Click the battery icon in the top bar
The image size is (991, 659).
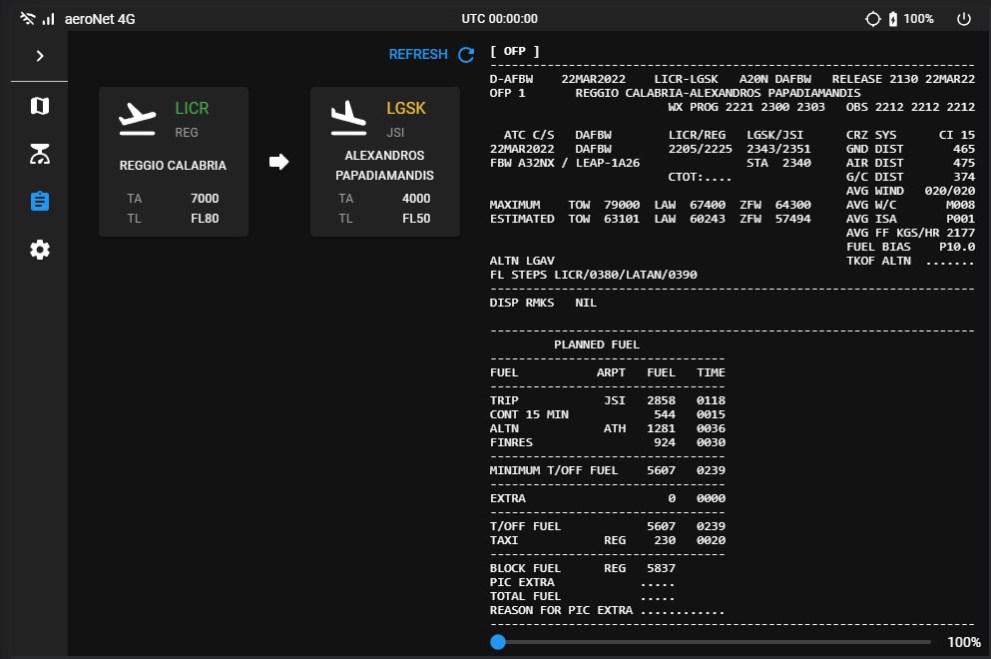point(893,19)
